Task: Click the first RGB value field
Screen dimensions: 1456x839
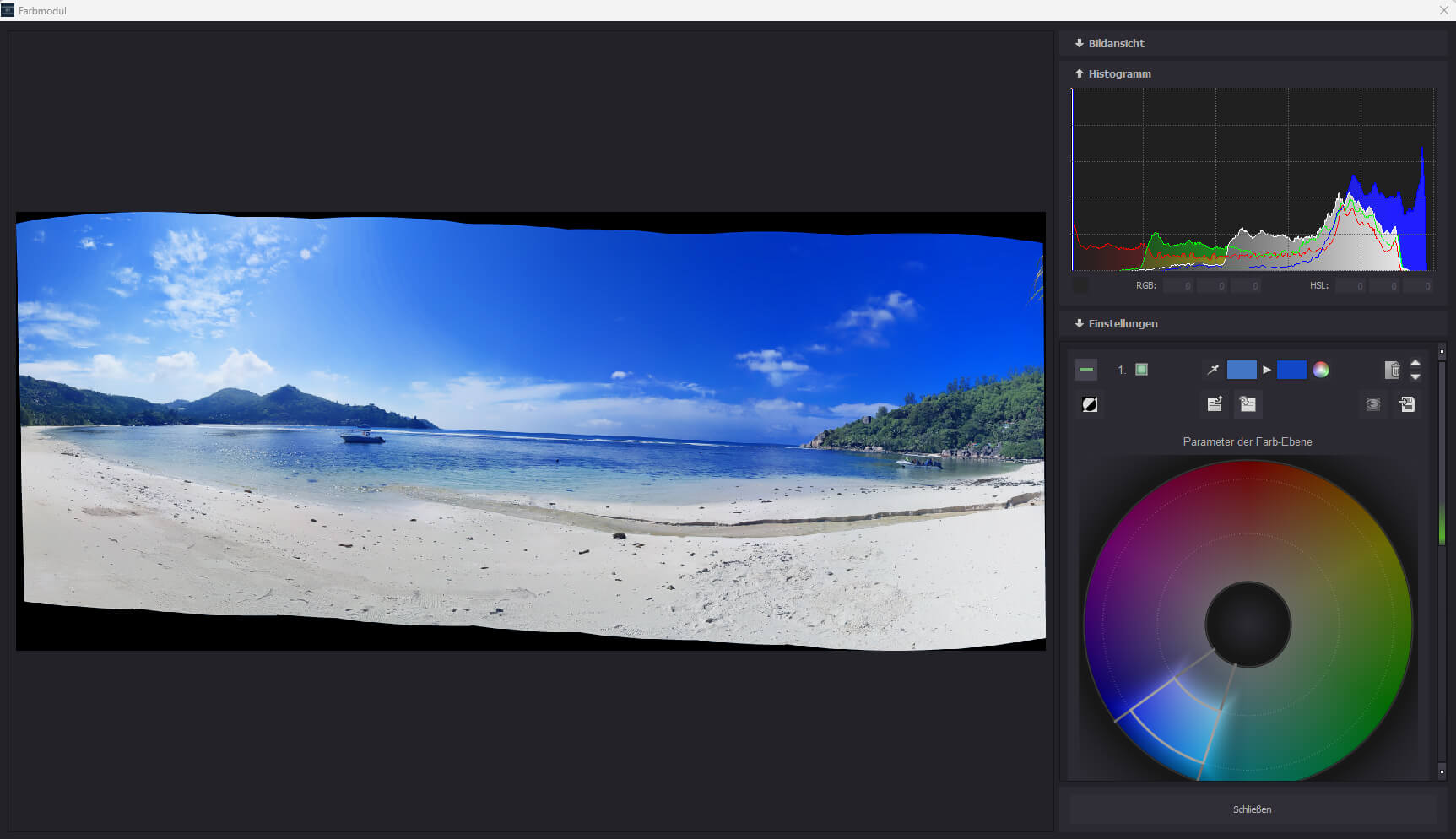Action: pos(1178,286)
